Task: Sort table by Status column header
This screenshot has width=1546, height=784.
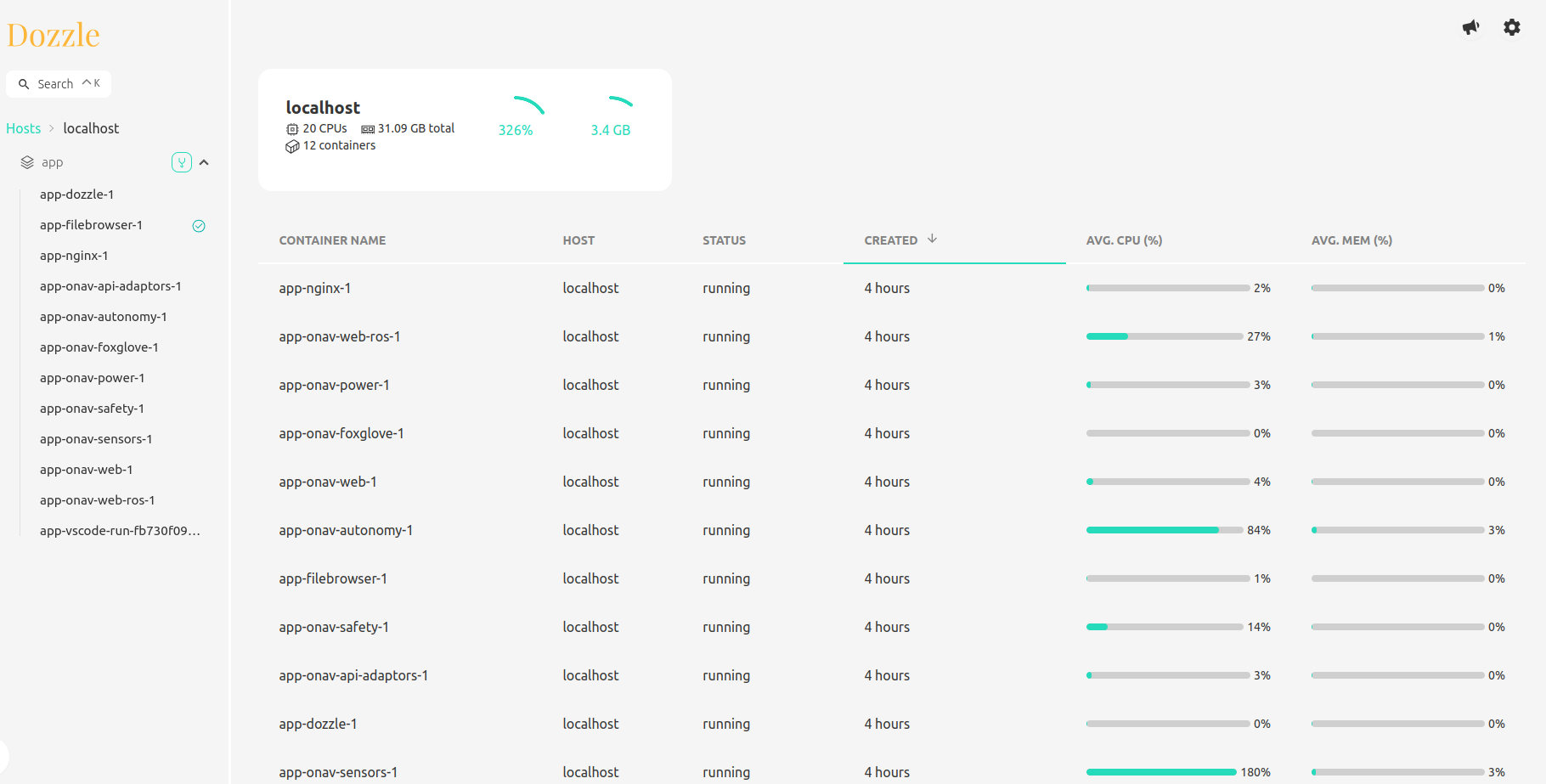Action: coord(724,240)
